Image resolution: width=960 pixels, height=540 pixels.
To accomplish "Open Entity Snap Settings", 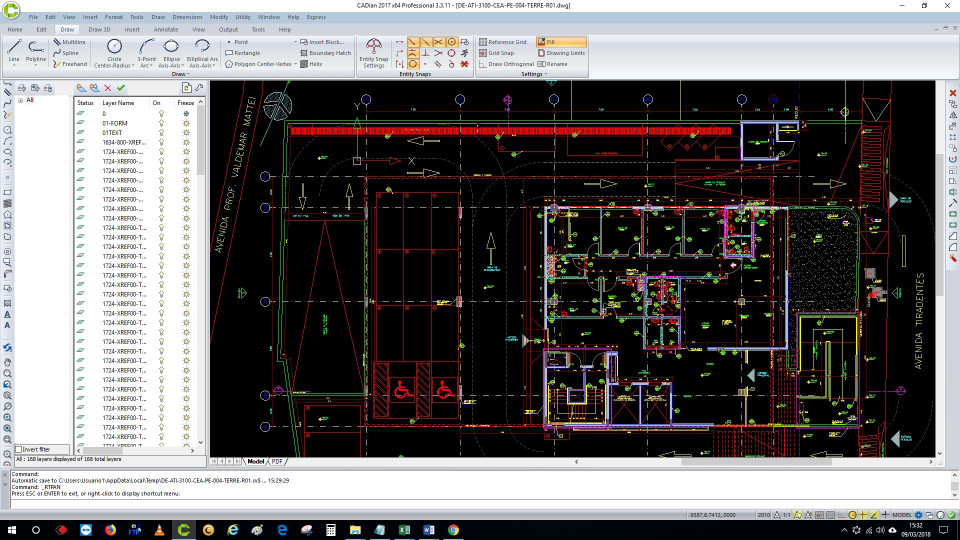I will tap(374, 52).
